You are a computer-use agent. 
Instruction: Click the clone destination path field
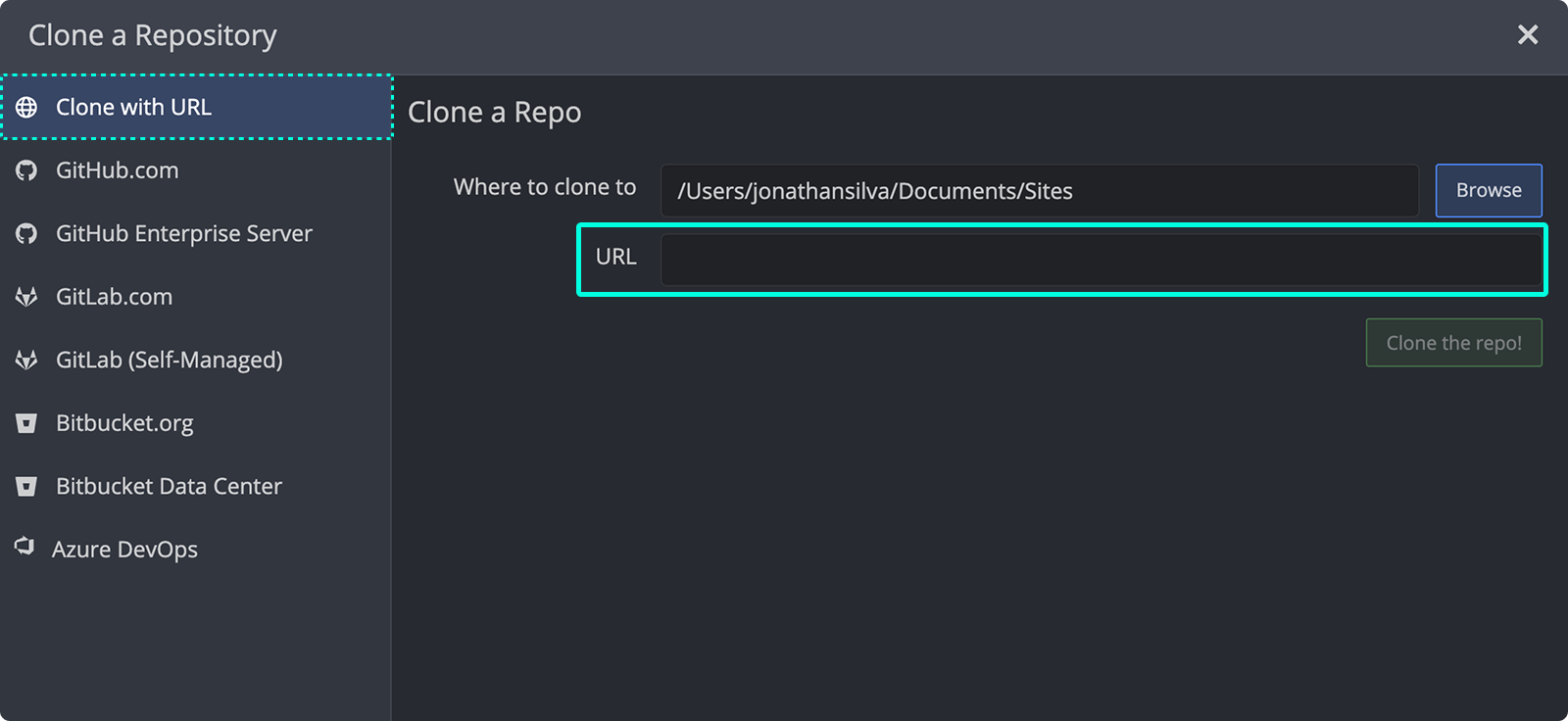pyautogui.click(x=1039, y=190)
